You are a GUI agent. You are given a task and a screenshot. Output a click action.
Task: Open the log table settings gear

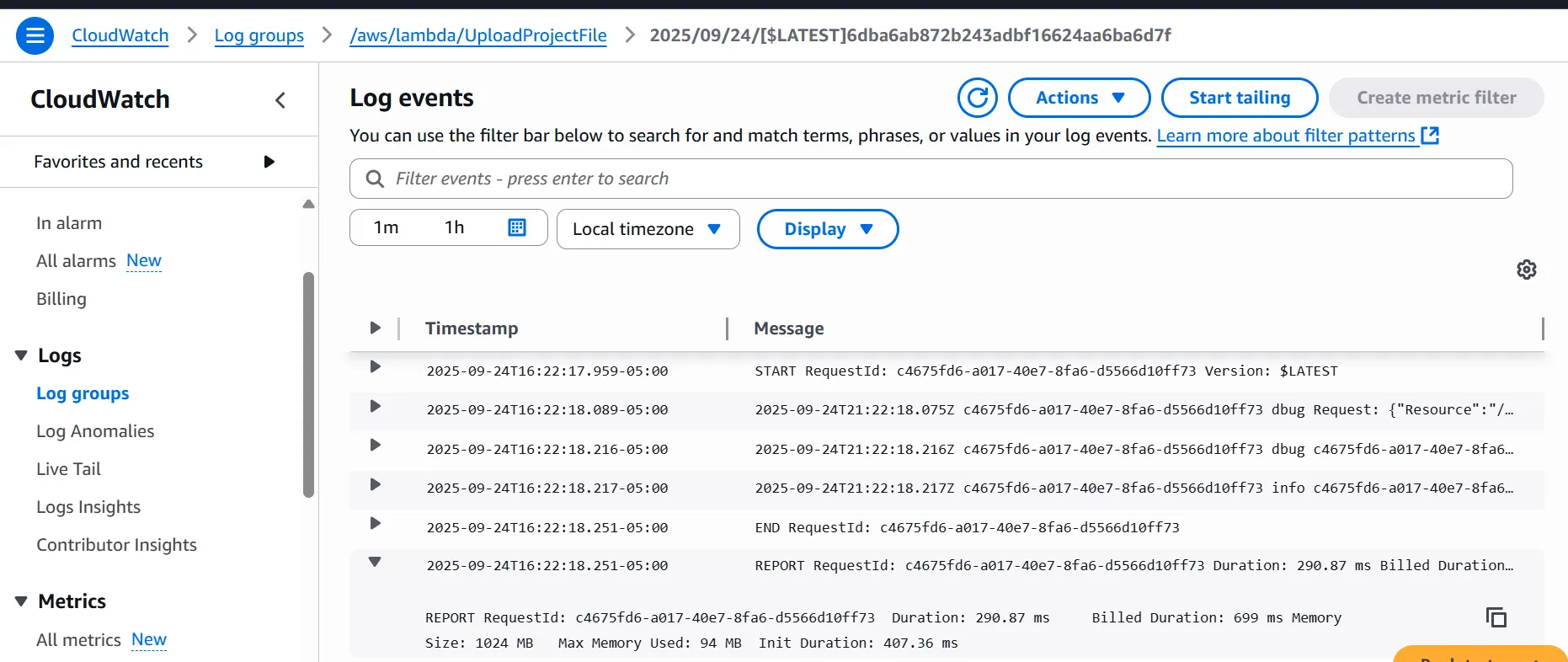point(1526,270)
